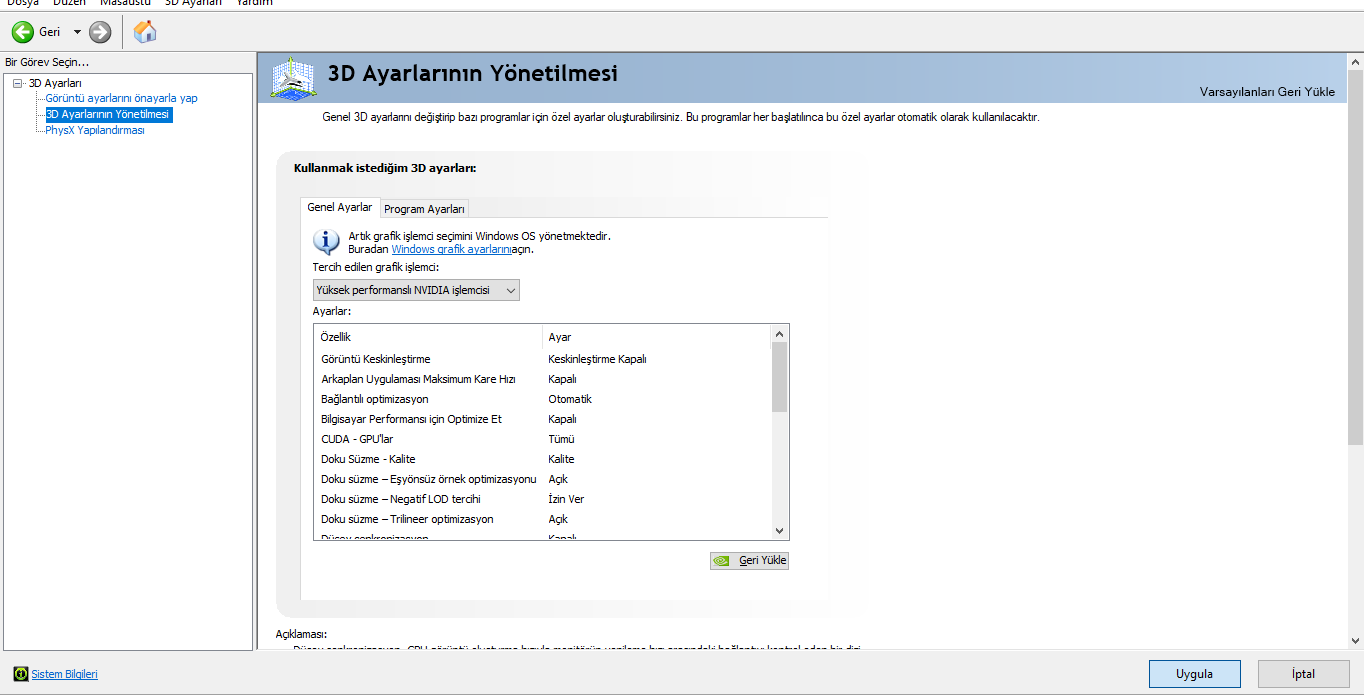Switch to Program Ayarları tab
Image resolution: width=1364 pixels, height=696 pixels.
424,209
